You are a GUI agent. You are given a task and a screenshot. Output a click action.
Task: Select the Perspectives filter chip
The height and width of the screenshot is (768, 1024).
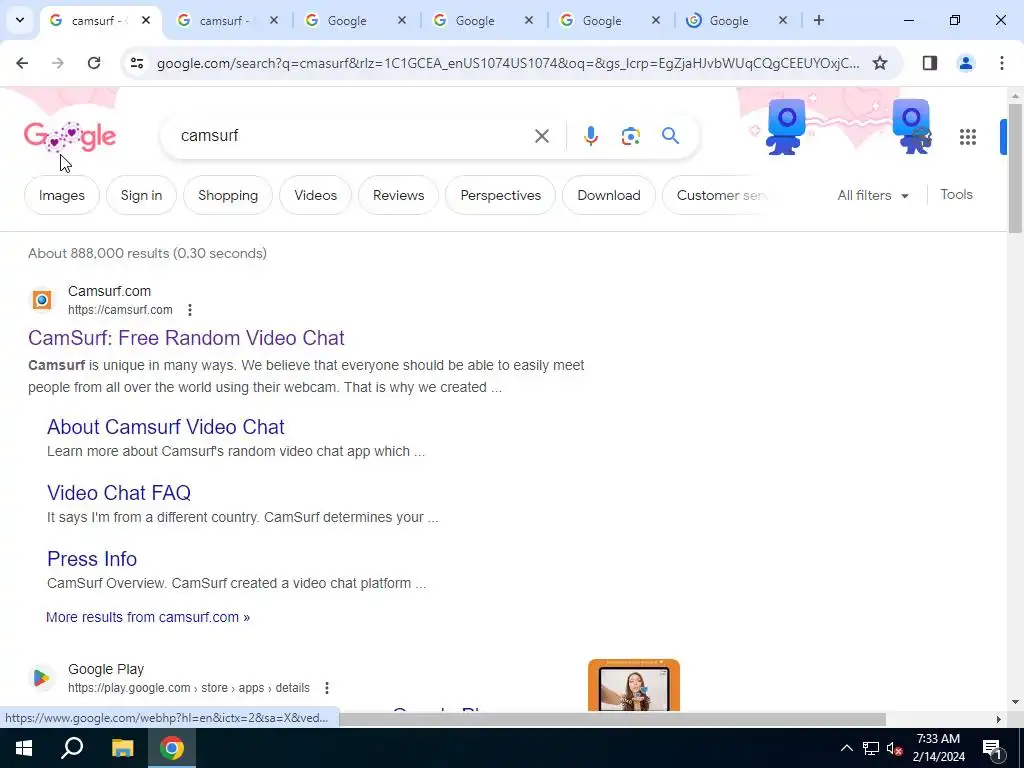500,195
